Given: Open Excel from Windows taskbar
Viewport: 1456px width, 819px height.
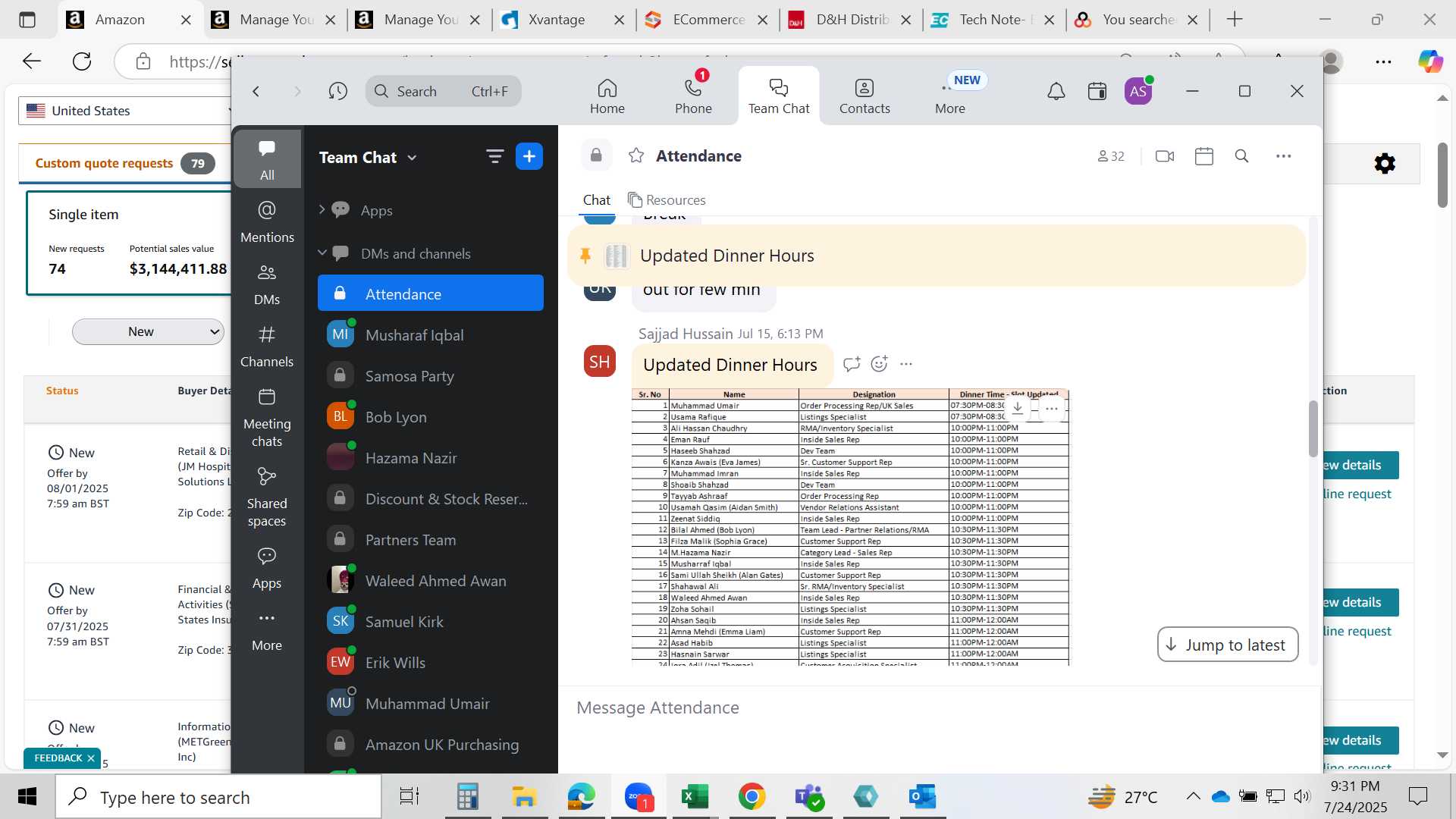Looking at the screenshot, I should pos(695,797).
